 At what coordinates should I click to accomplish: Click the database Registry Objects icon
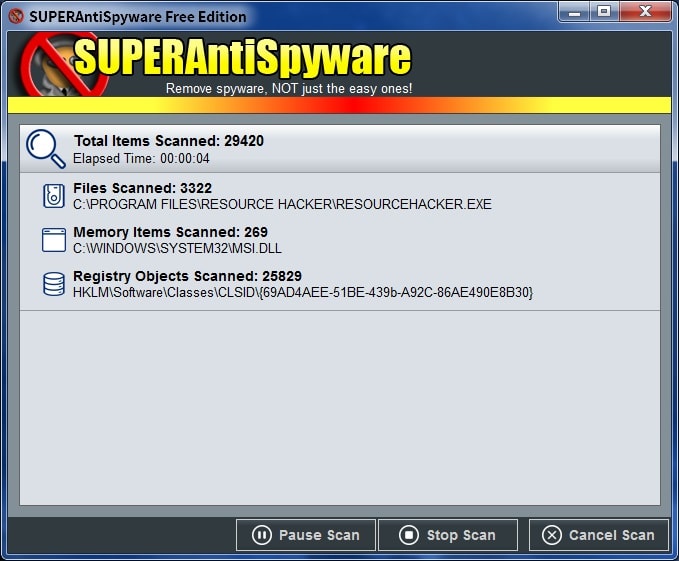pos(54,284)
